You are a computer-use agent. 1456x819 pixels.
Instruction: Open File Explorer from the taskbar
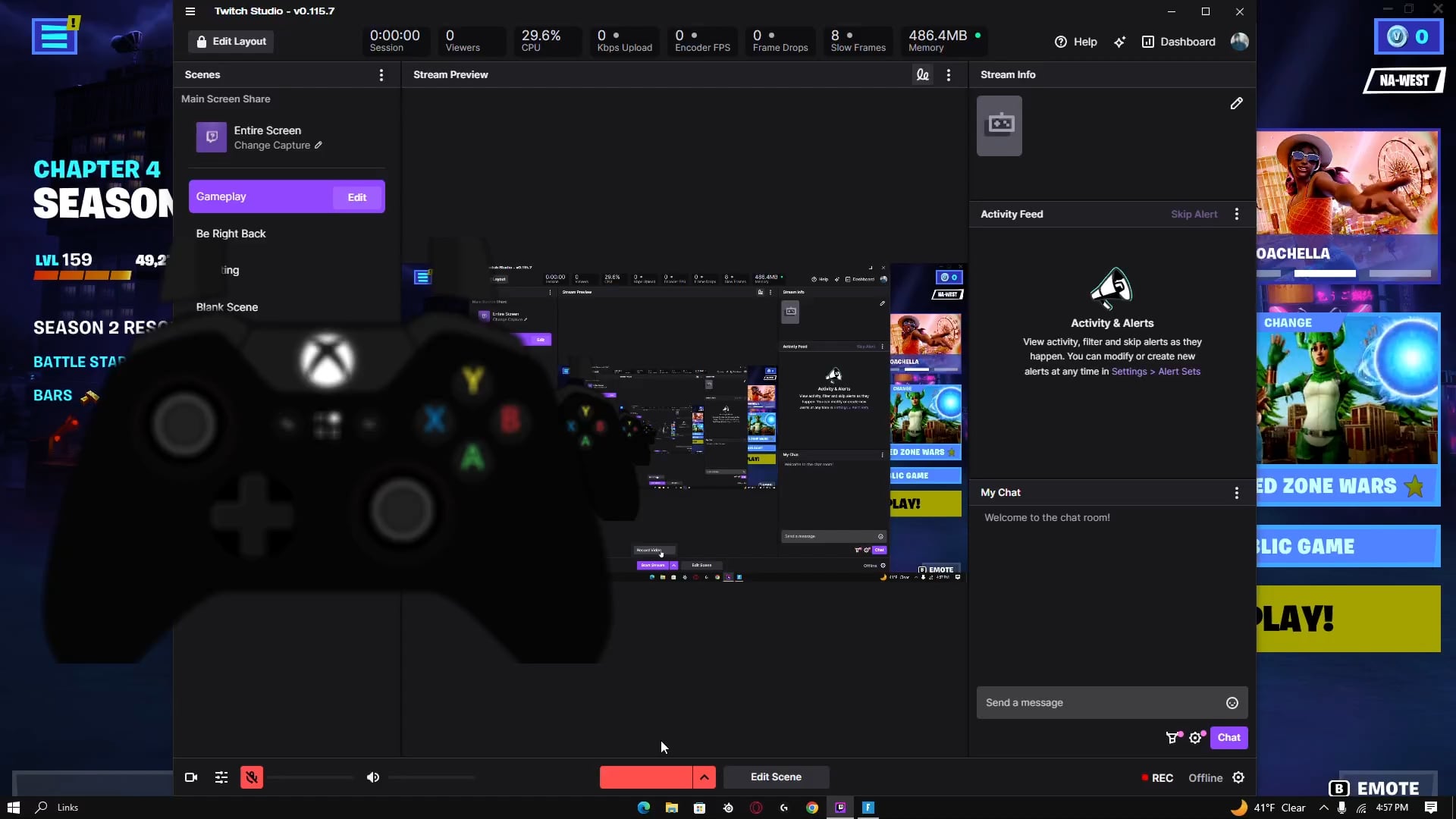(x=672, y=808)
